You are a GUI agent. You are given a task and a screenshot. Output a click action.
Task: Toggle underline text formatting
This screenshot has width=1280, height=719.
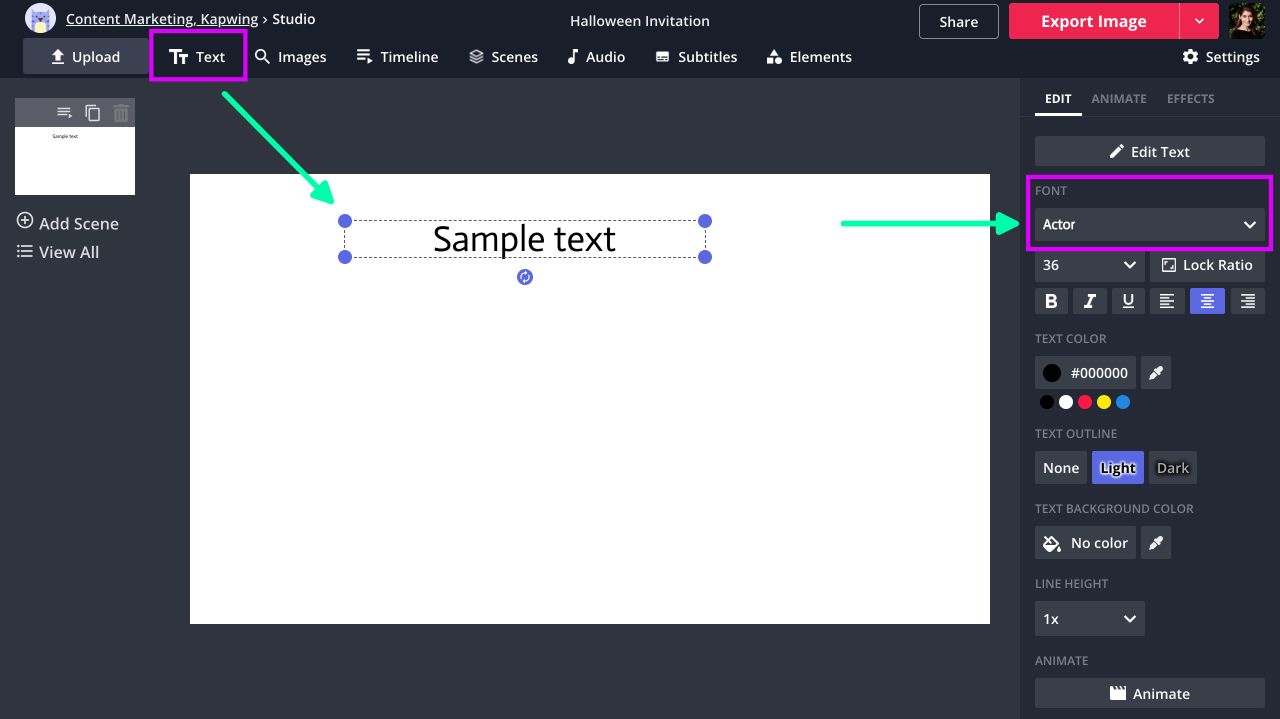[1128, 301]
